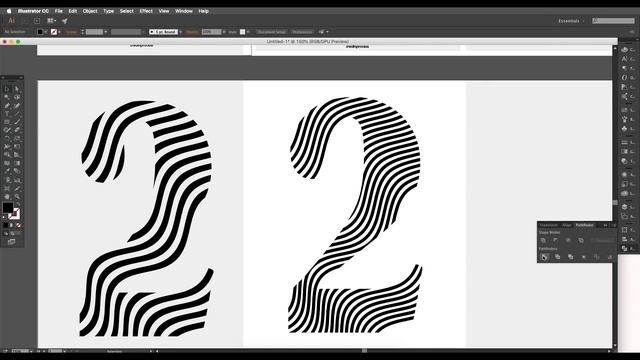Switch to the Align panel tab
The image size is (640, 360).
pos(567,225)
